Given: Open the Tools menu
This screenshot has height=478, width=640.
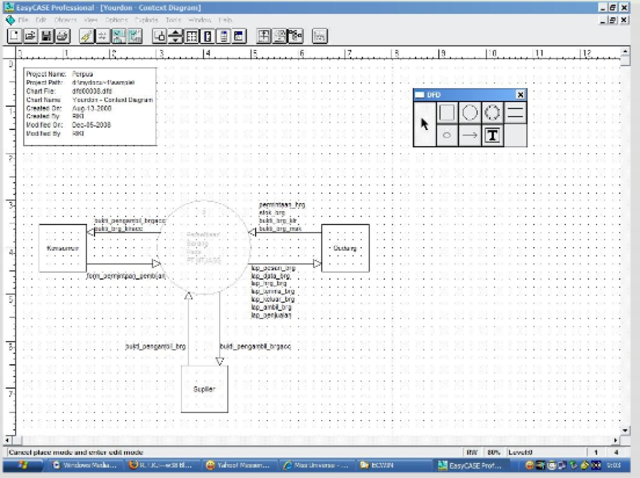Looking at the screenshot, I should tap(173, 20).
